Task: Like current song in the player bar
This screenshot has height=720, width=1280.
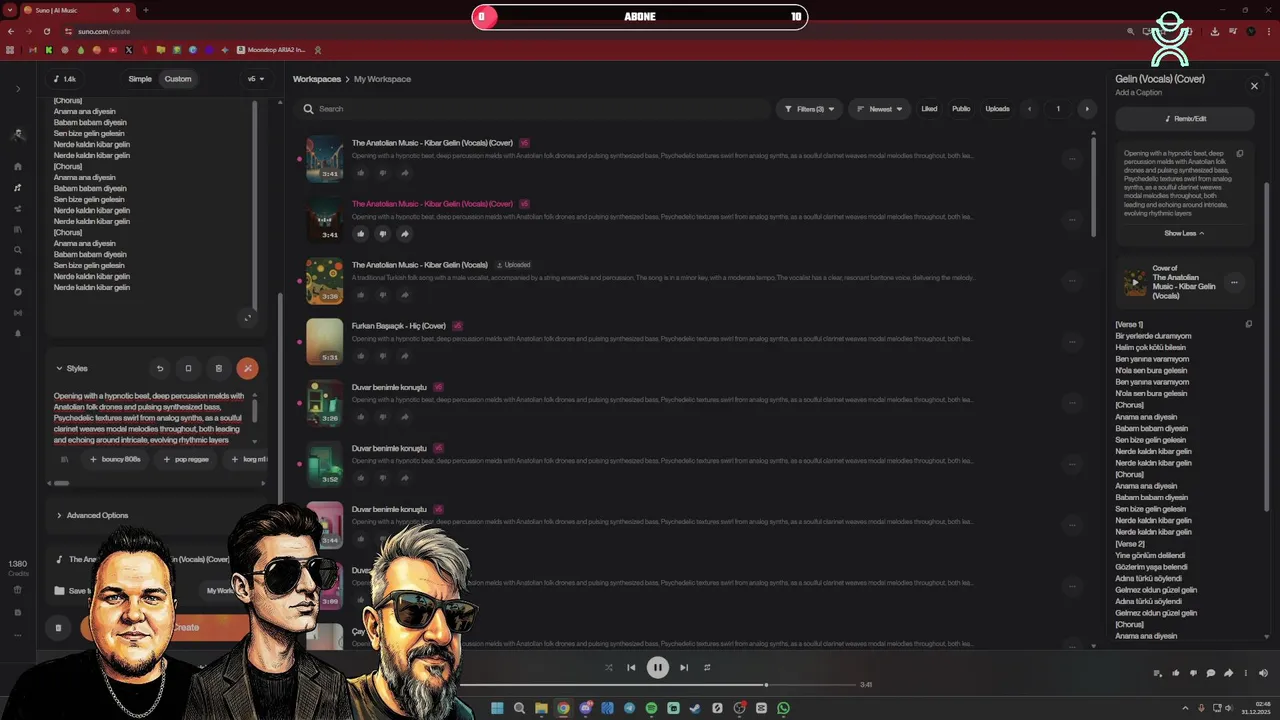Action: click(x=1176, y=673)
